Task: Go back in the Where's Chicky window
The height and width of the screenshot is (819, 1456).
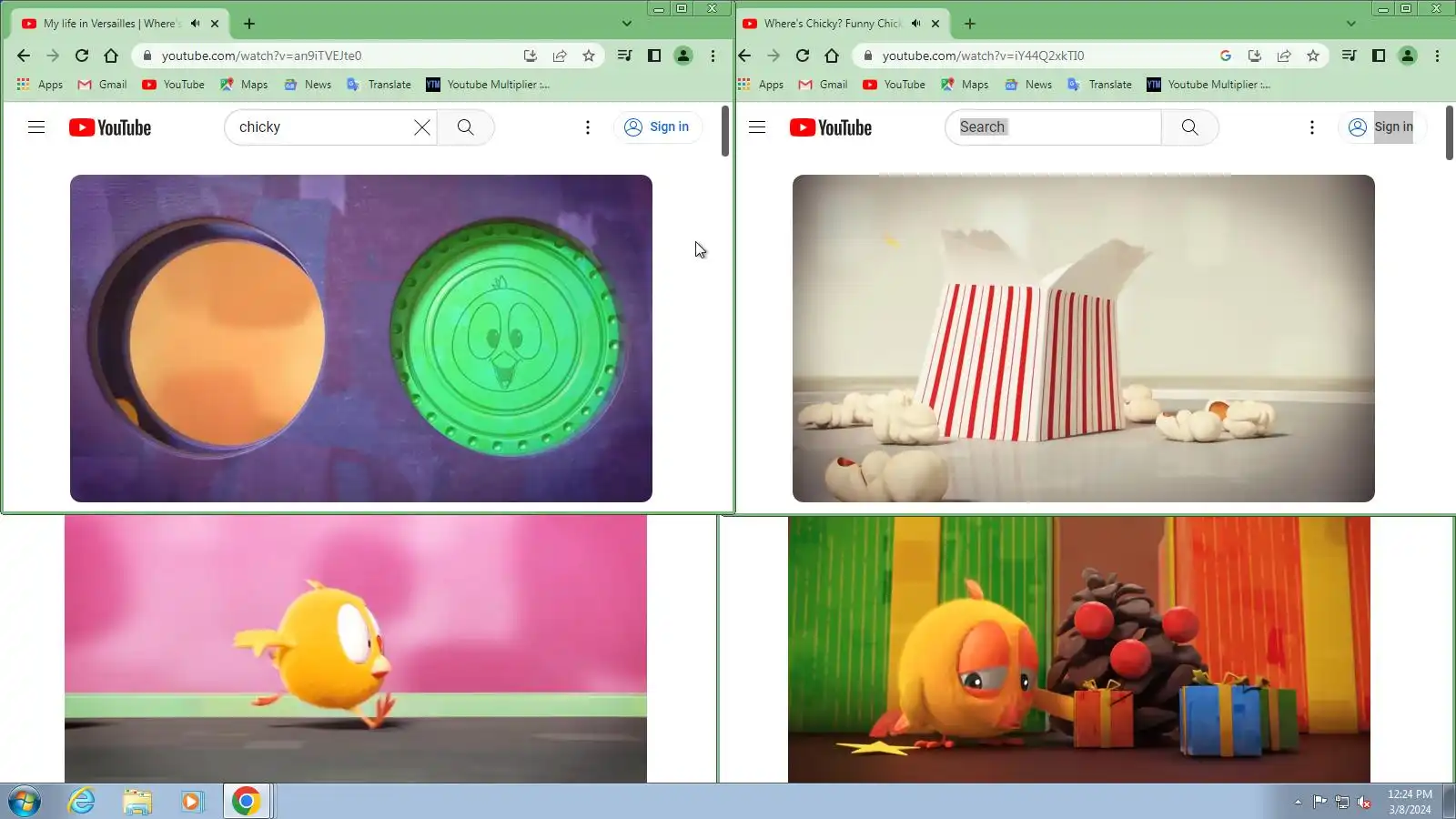Action: point(744,56)
